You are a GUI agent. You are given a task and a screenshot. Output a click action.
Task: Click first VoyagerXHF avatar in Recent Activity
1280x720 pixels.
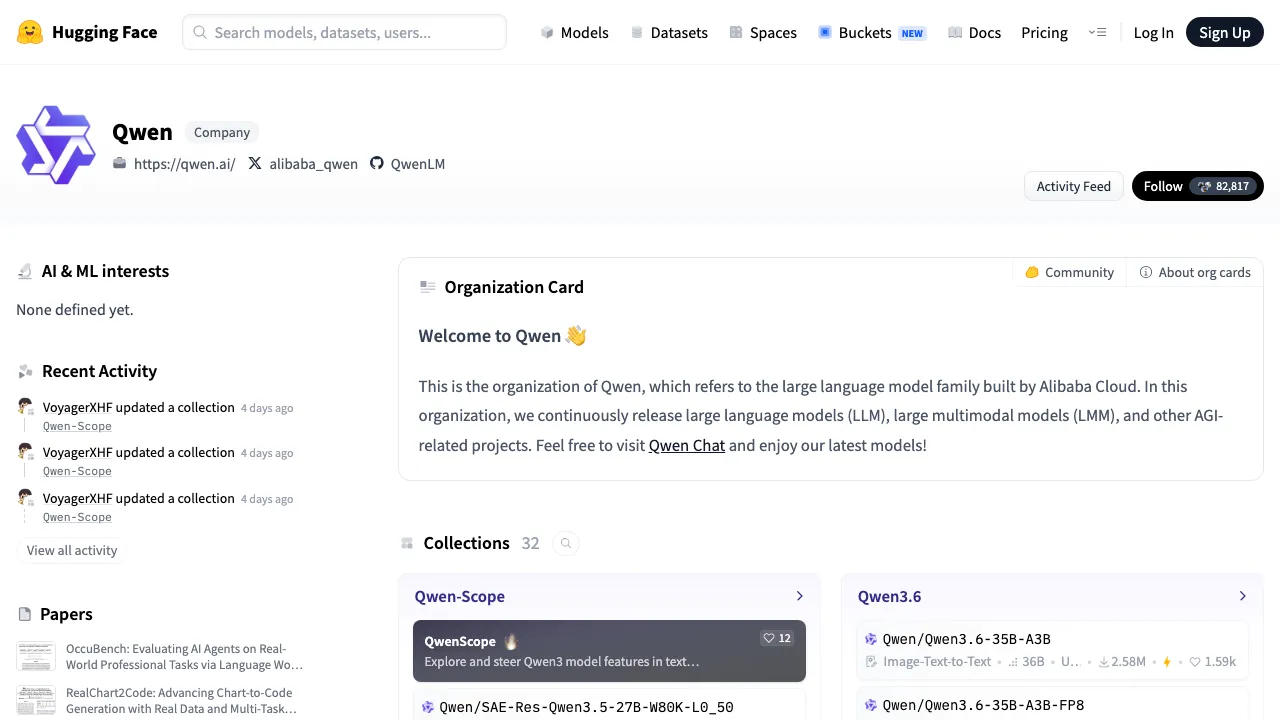coord(26,407)
